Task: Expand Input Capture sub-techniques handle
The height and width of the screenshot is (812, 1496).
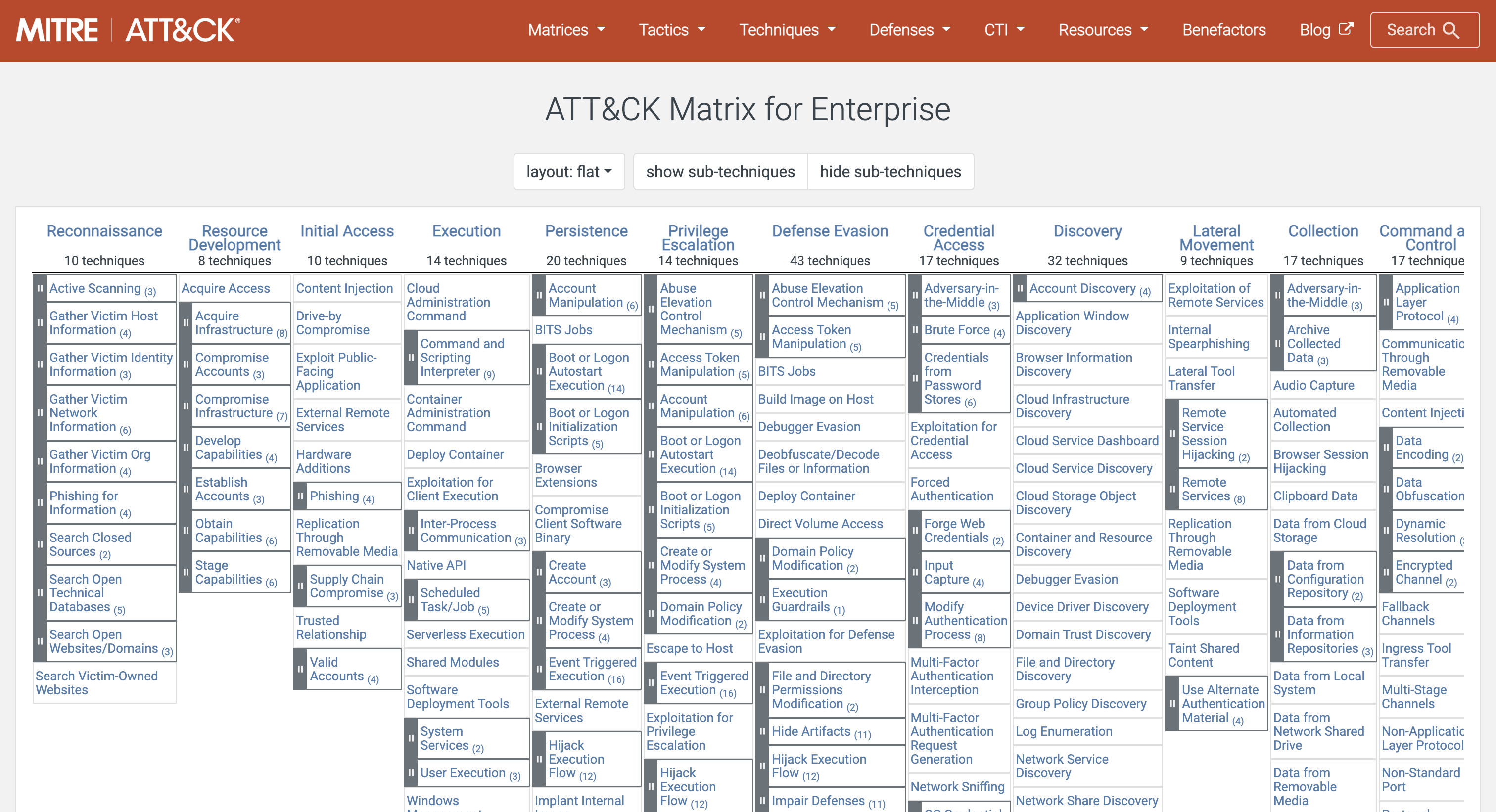Action: tap(915, 572)
